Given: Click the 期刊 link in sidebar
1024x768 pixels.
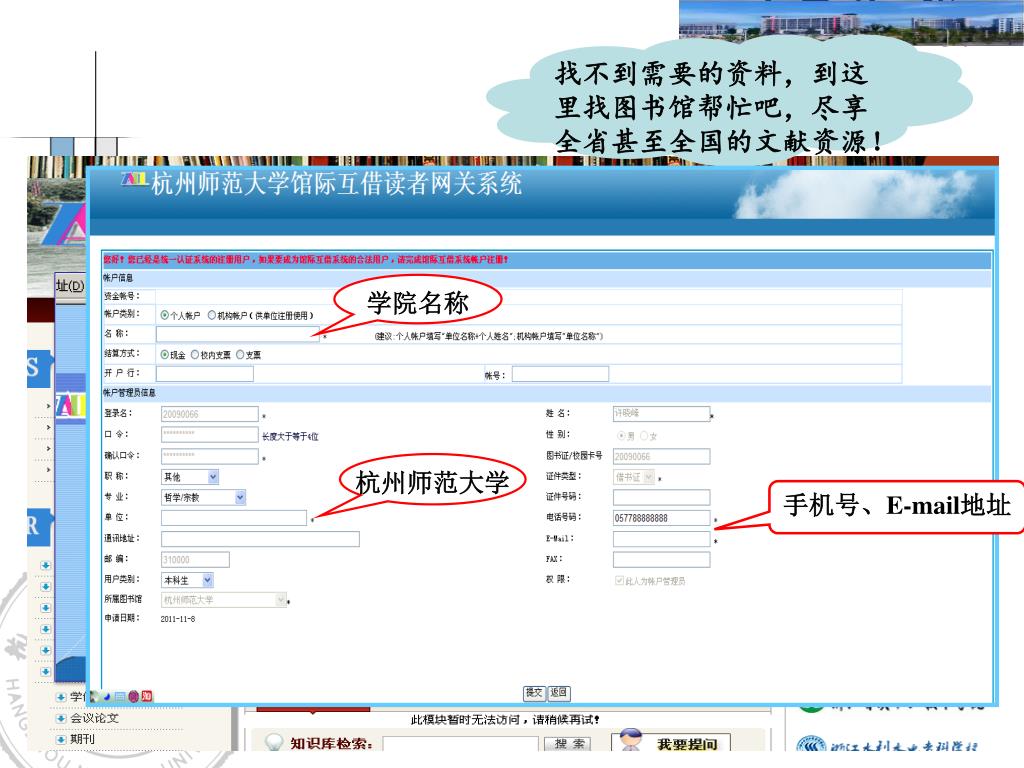Looking at the screenshot, I should coord(82,739).
